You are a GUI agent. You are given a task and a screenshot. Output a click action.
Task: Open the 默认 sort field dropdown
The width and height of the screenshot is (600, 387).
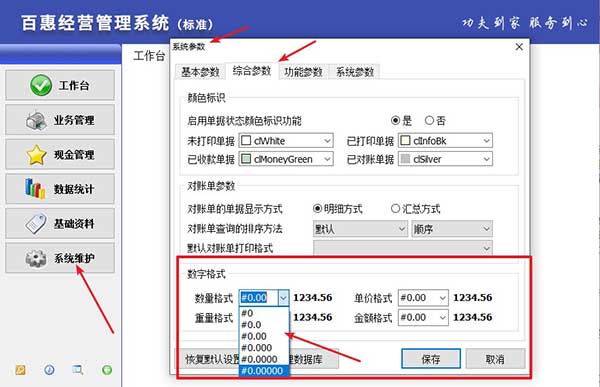click(360, 229)
